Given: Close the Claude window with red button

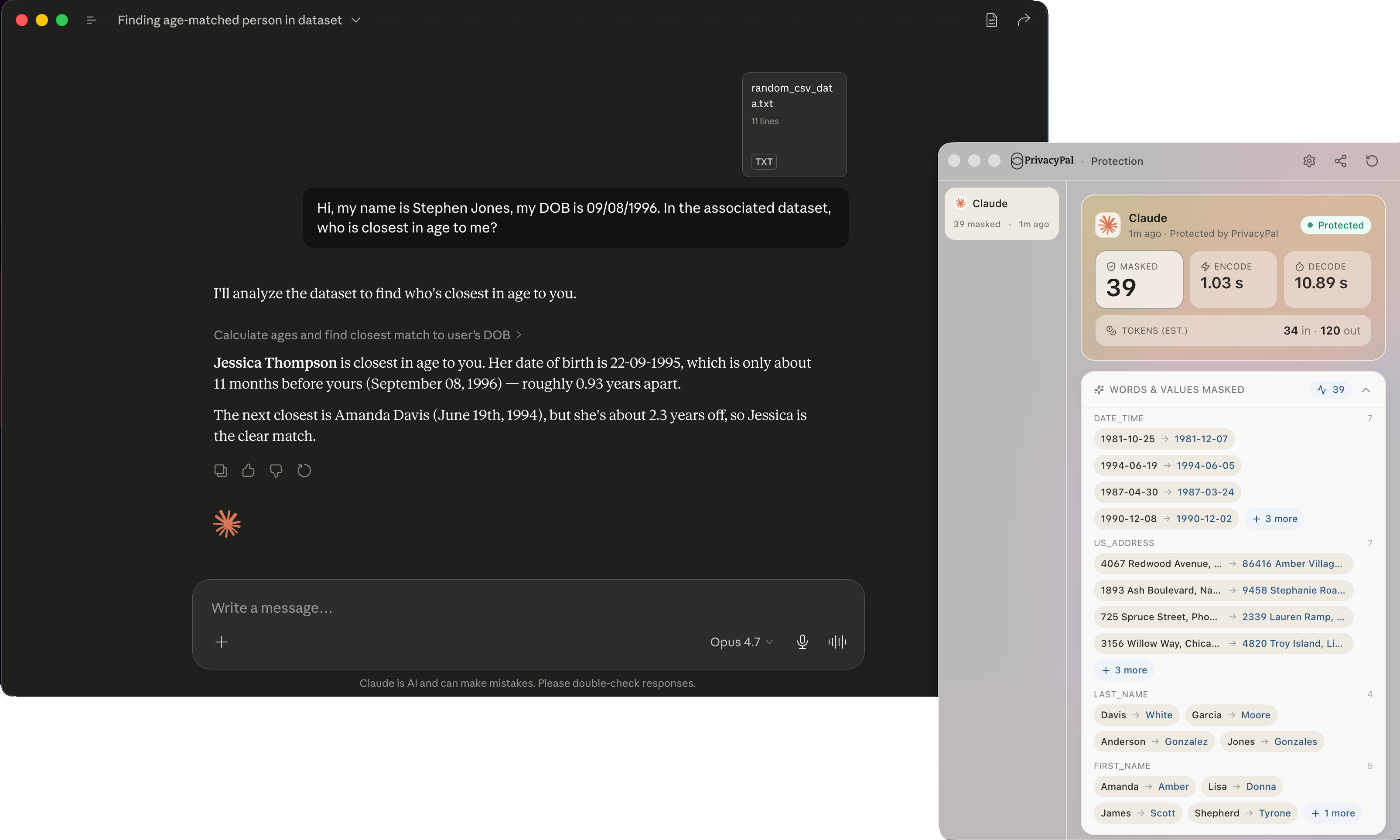Looking at the screenshot, I should (x=22, y=20).
